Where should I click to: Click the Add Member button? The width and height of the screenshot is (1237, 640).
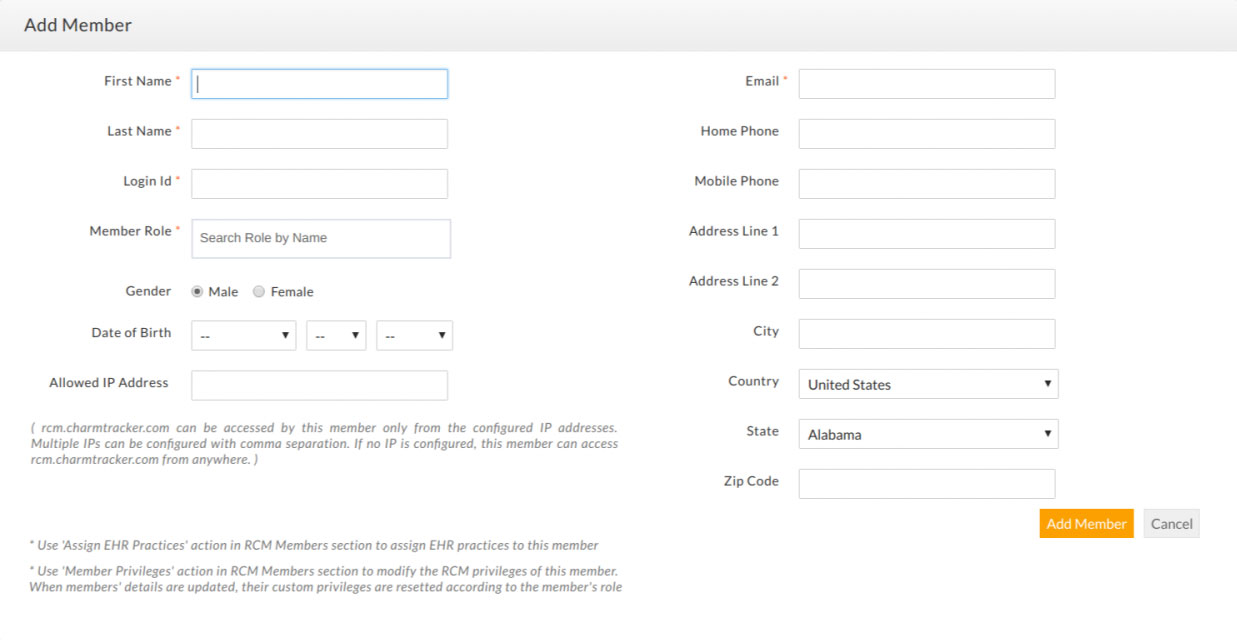click(1086, 524)
